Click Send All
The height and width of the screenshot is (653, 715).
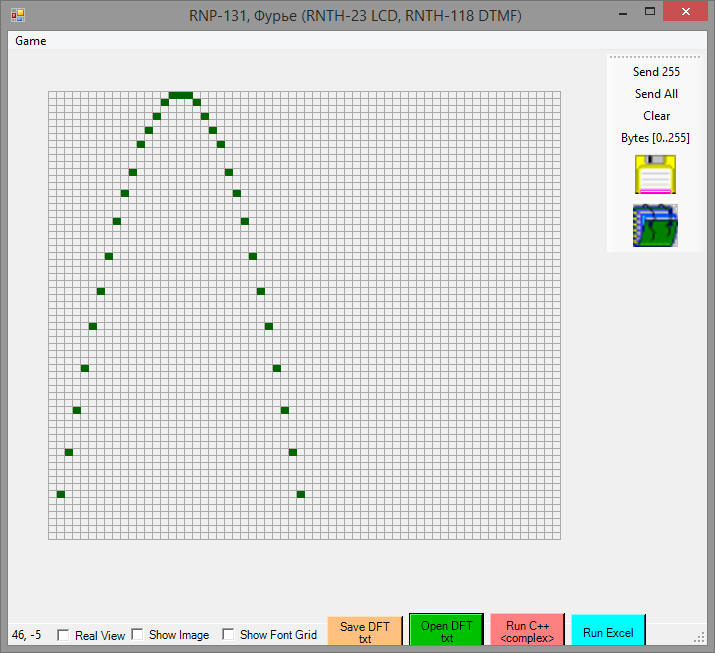656,94
